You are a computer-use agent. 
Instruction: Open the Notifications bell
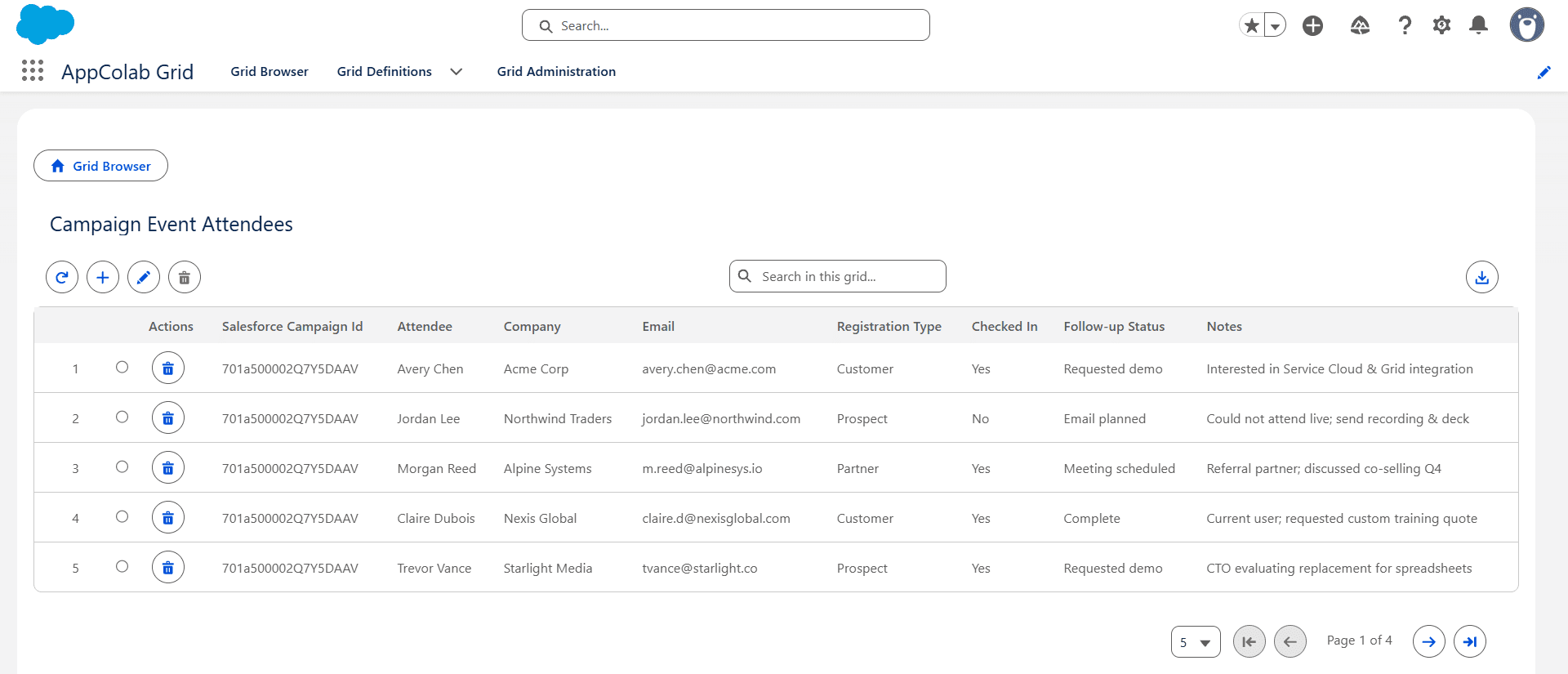click(1478, 25)
